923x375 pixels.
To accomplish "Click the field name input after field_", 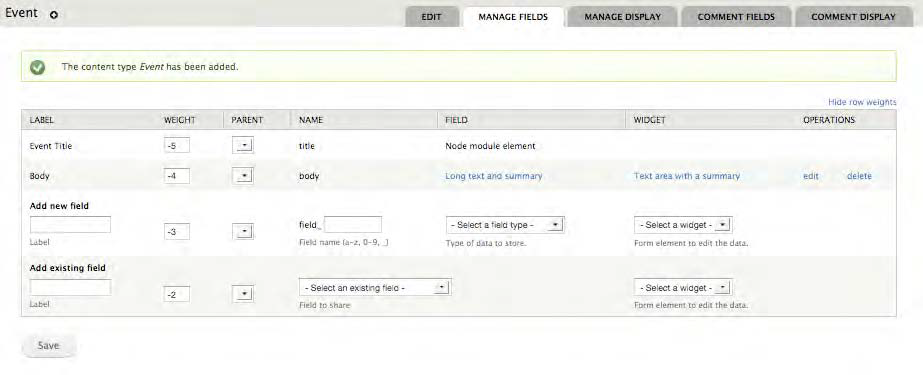I will (353, 224).
